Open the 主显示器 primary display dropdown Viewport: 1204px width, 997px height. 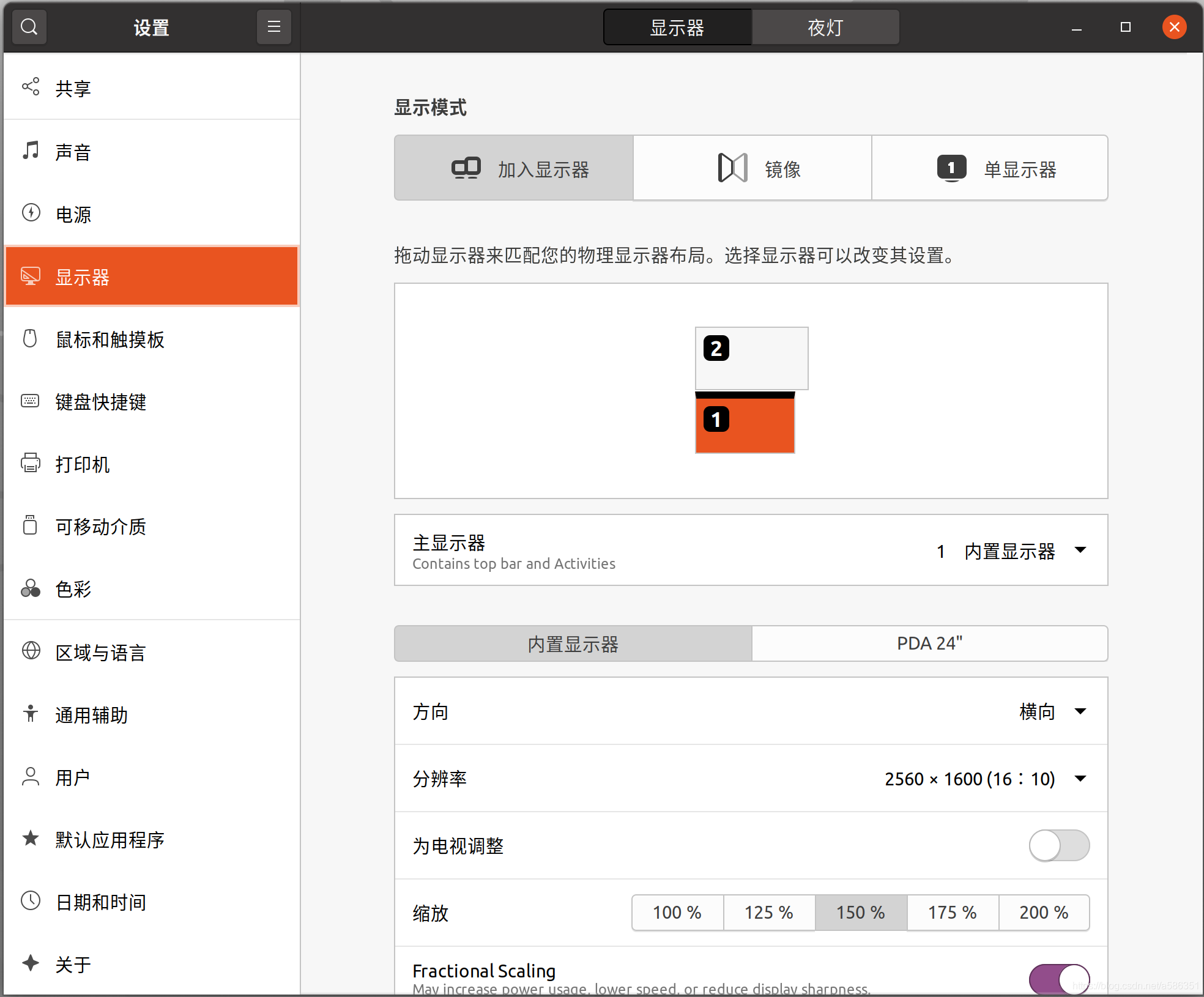[x=1012, y=551]
